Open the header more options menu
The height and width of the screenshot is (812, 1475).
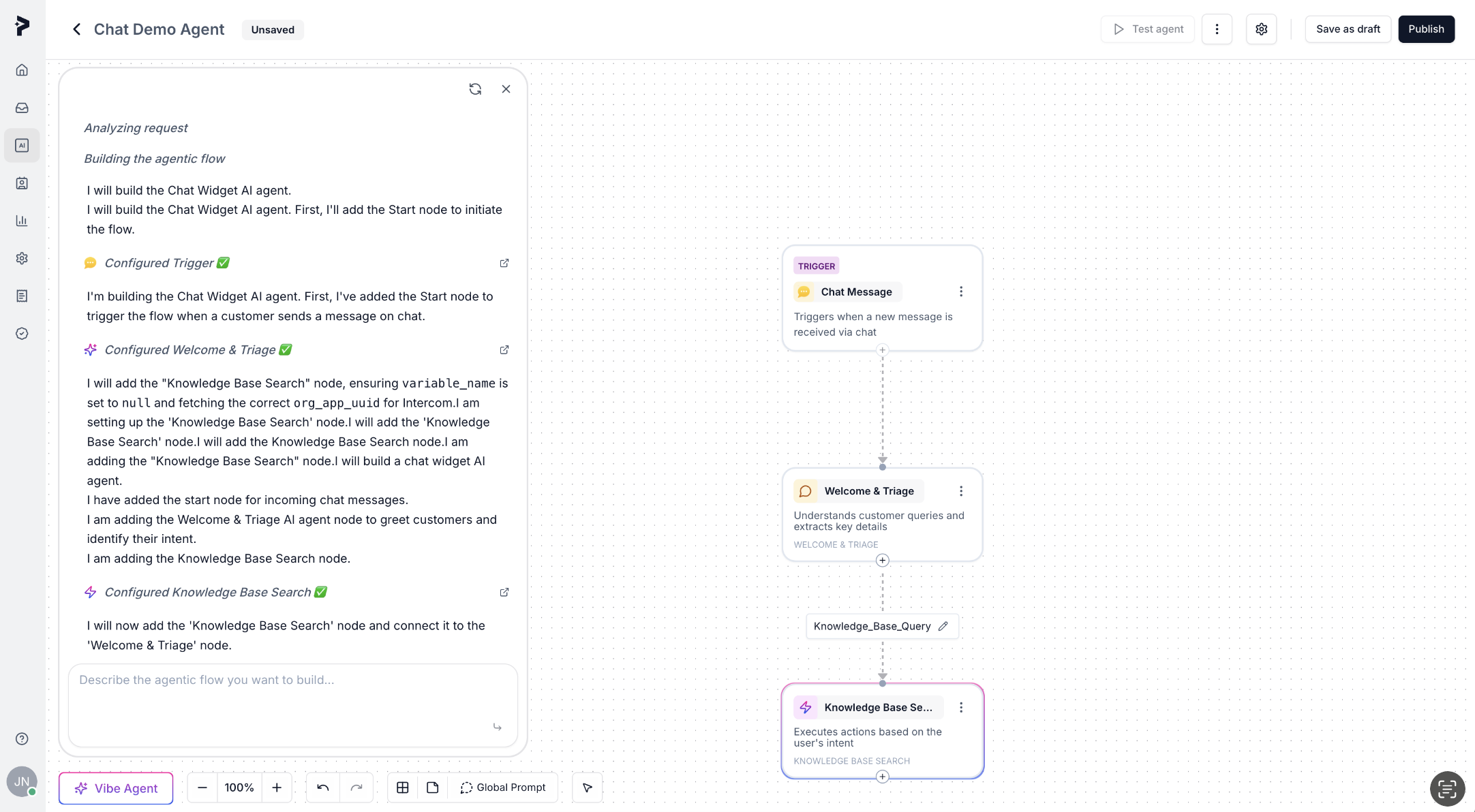pos(1217,29)
